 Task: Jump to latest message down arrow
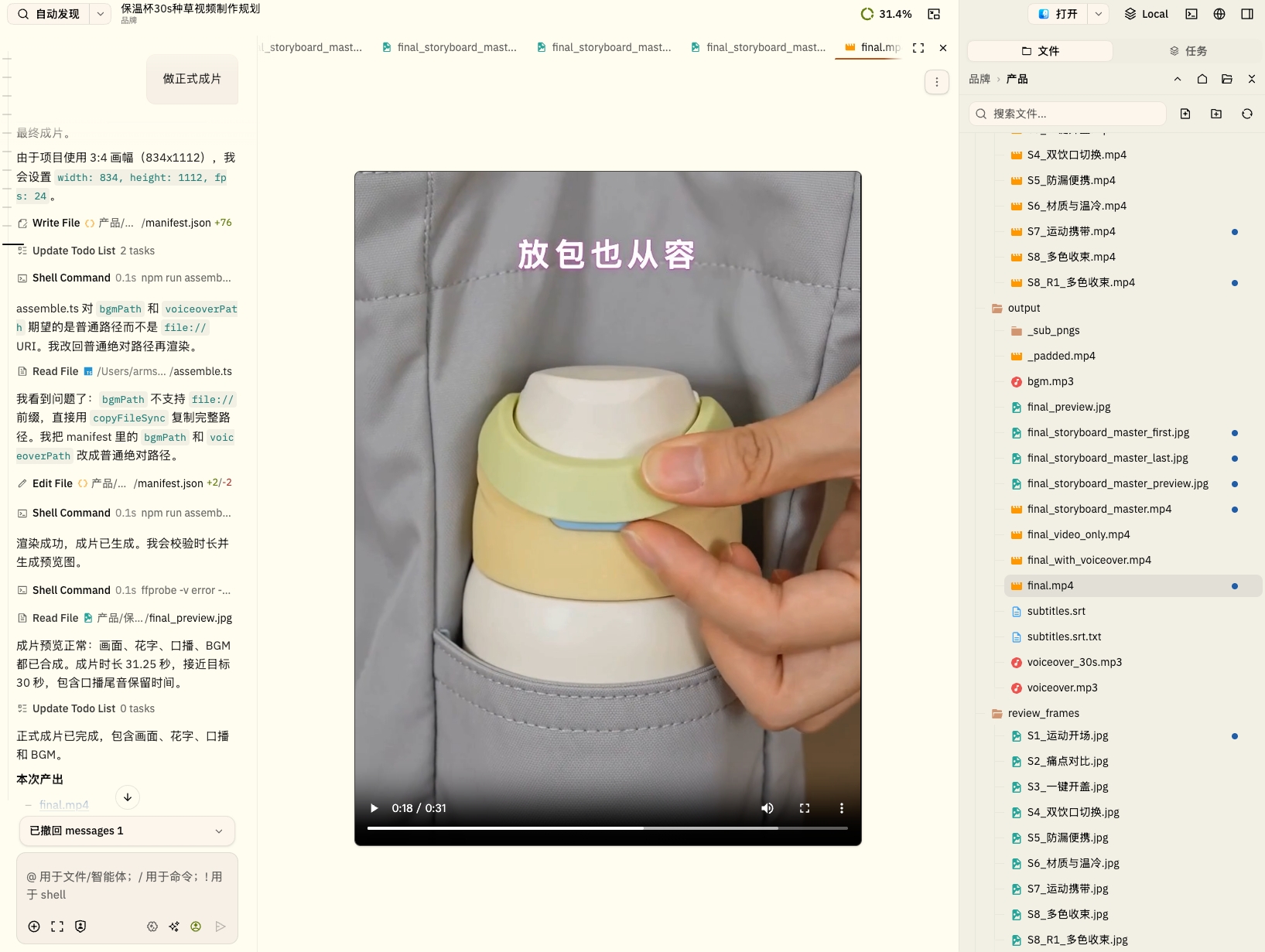128,797
